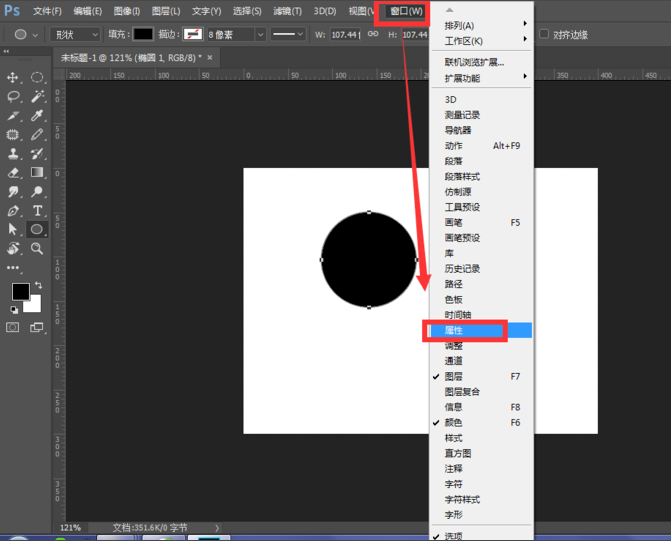Expand the Workspace submenu
Screen dimensions: 671x541
[481, 41]
